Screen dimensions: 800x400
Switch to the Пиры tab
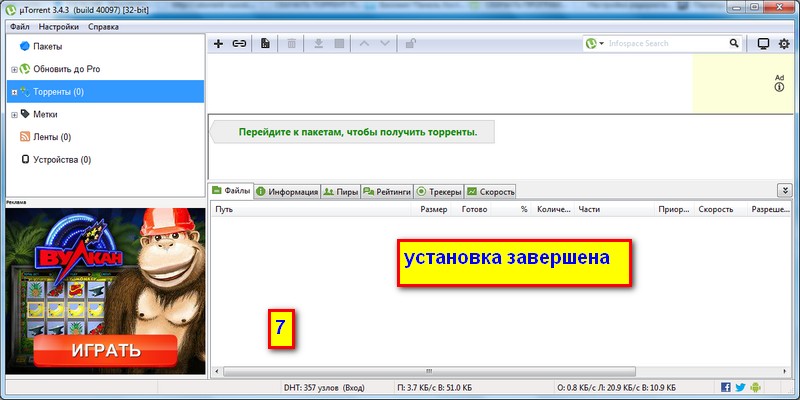[341, 192]
